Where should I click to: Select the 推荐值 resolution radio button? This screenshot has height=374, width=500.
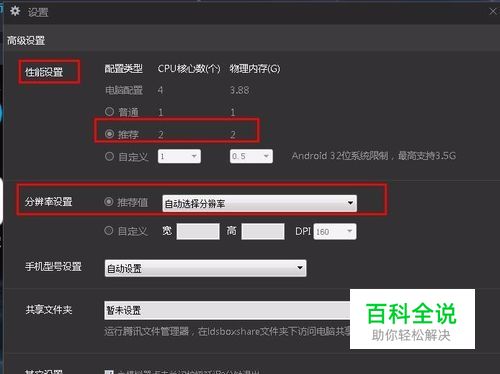[x=109, y=202]
